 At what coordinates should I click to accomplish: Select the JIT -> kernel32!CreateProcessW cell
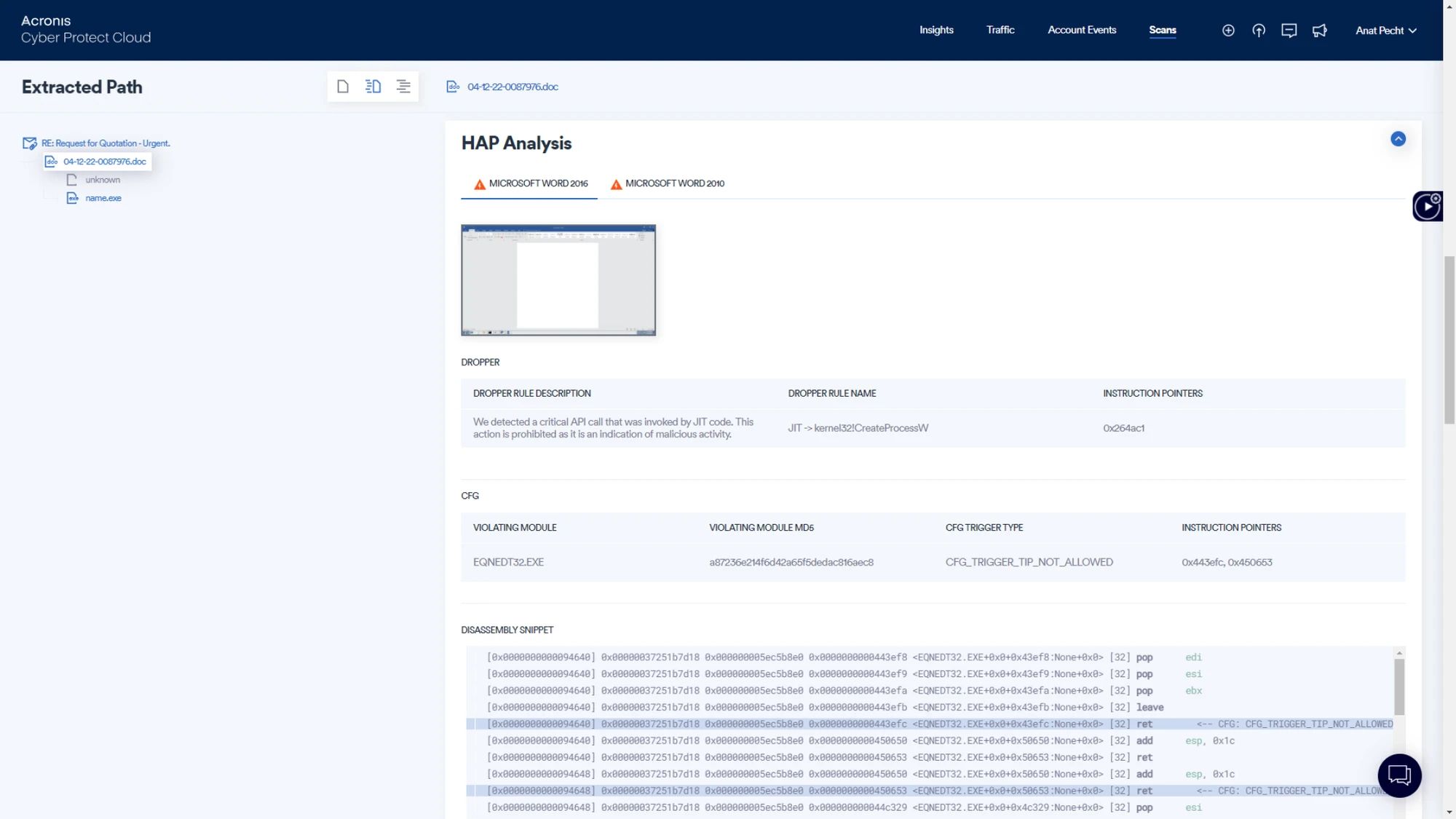point(858,428)
